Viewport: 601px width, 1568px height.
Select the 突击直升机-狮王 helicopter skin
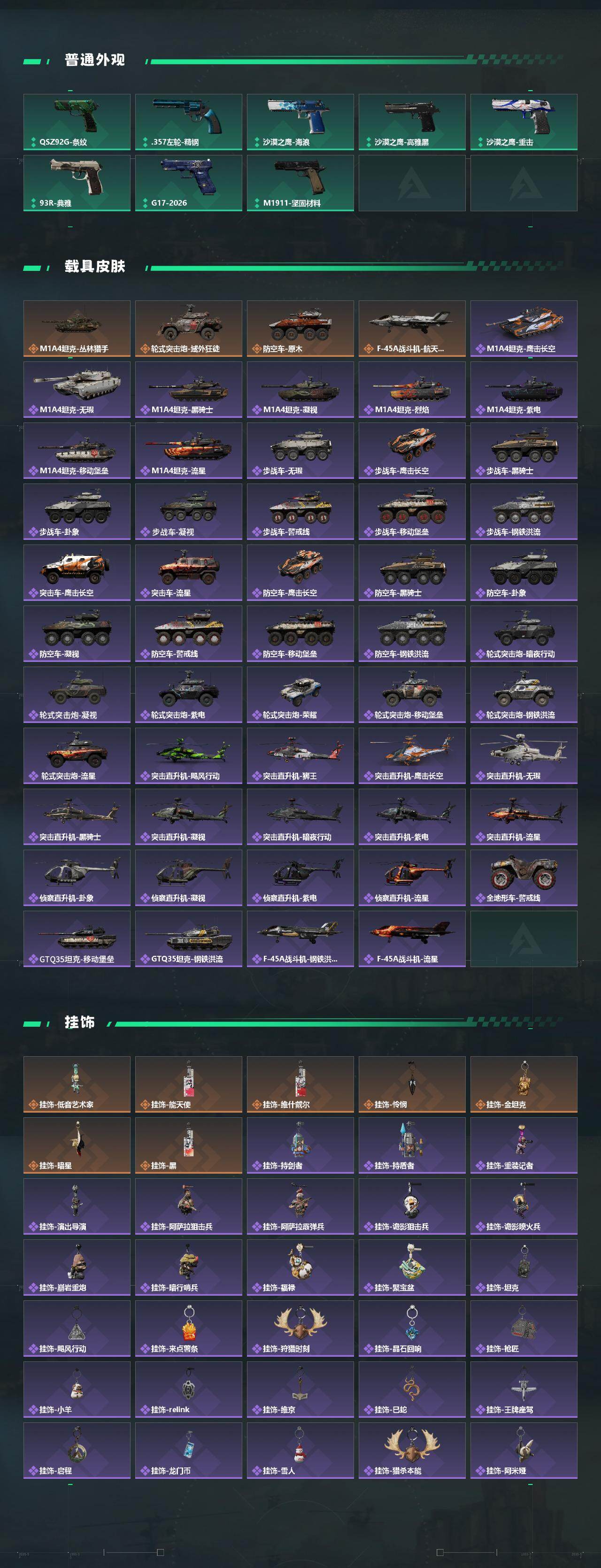click(x=300, y=755)
